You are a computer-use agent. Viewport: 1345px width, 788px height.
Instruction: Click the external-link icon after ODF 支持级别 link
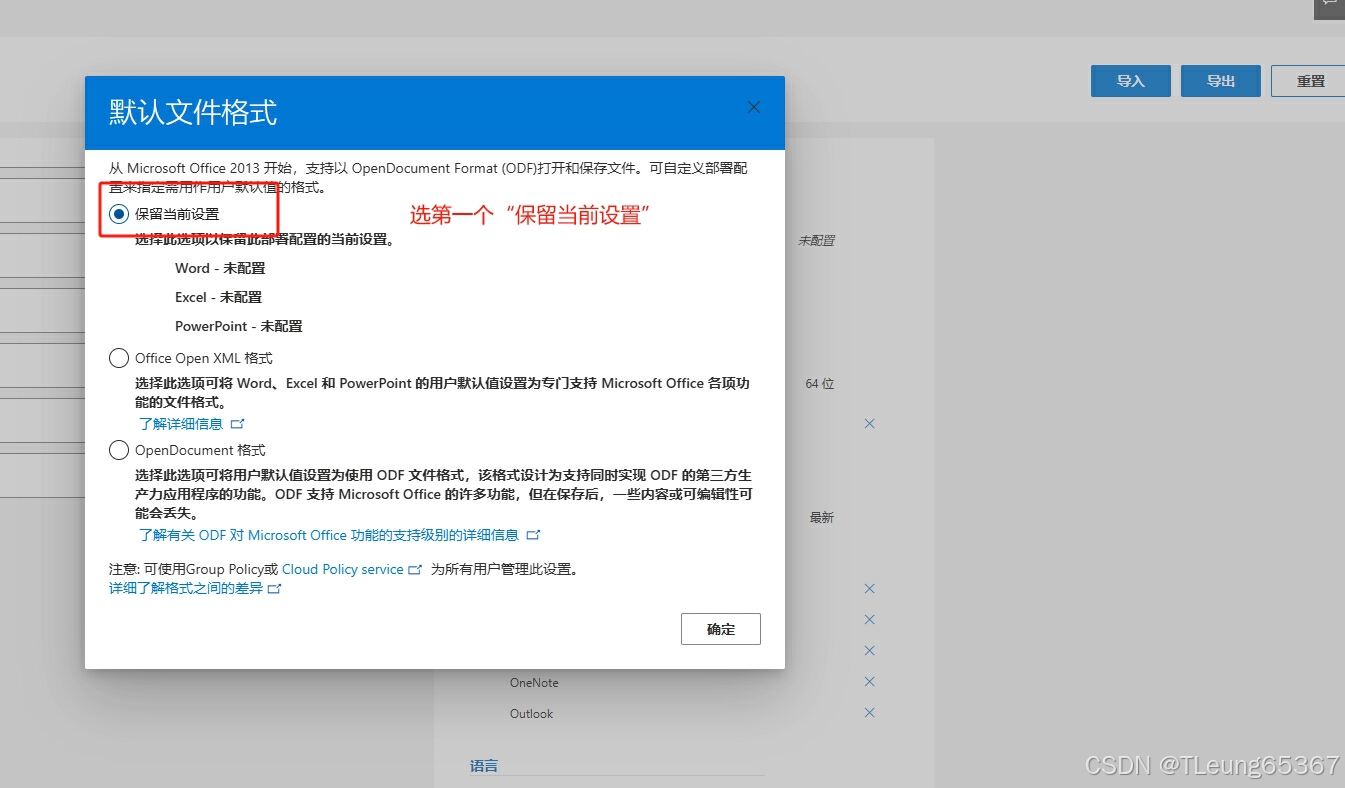[x=534, y=535]
